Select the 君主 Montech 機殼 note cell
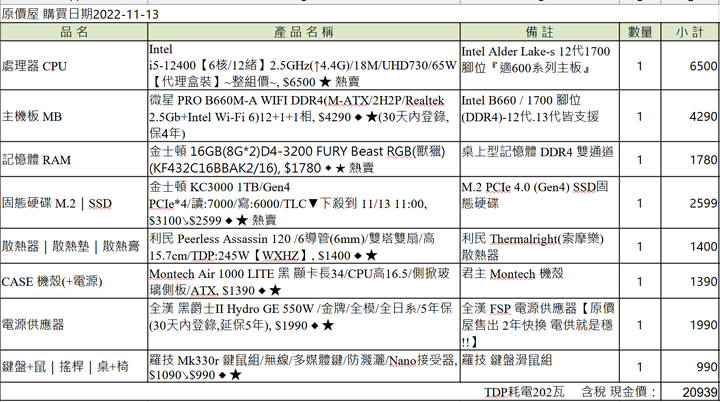720x402 pixels. coord(540,281)
